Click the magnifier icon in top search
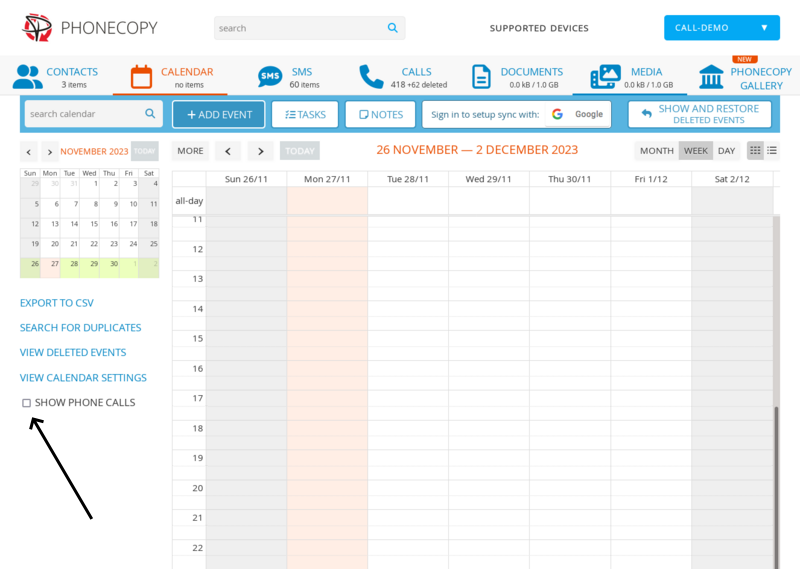Viewport: 800px width, 569px height. [x=393, y=28]
